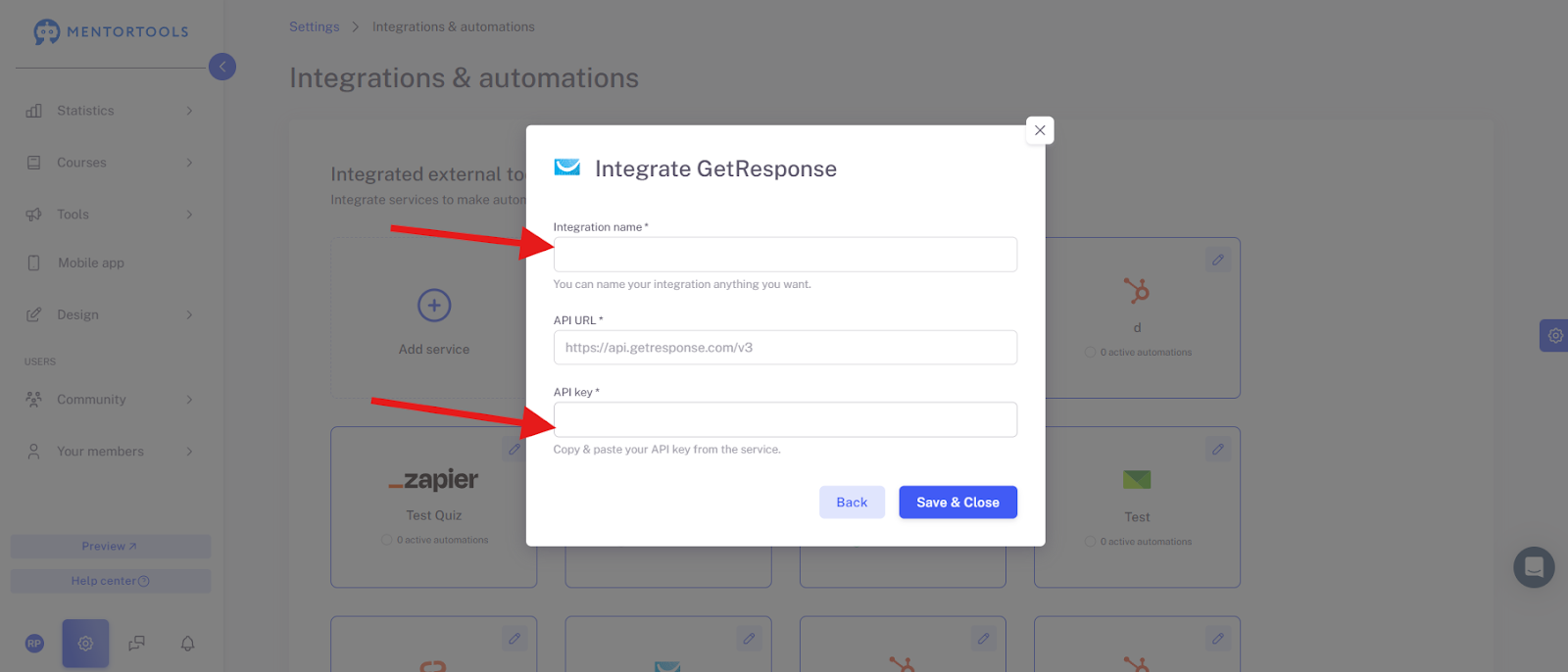The image size is (1568, 672).
Task: Expand the Community sidebar section
Action: point(110,400)
